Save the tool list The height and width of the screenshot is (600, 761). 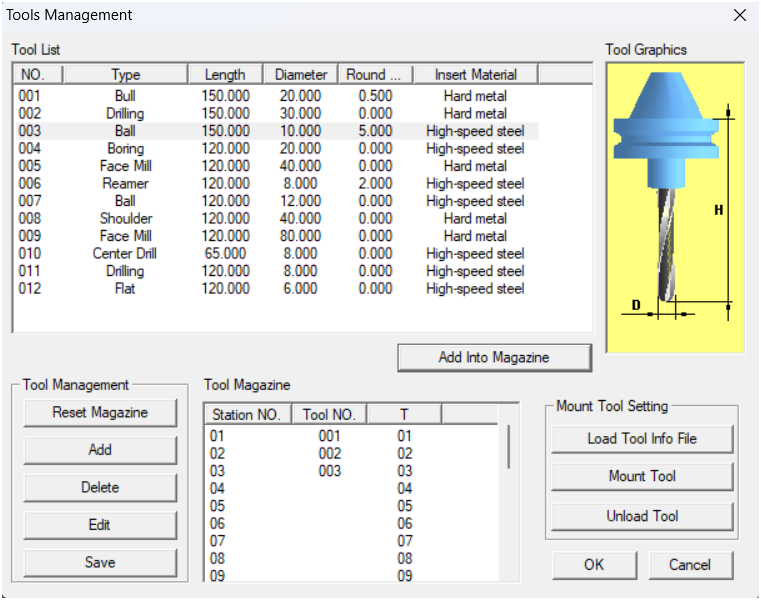[100, 562]
